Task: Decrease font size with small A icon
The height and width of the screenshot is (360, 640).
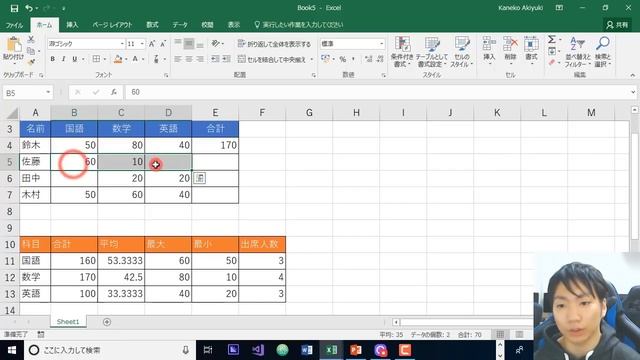Action: click(x=162, y=44)
